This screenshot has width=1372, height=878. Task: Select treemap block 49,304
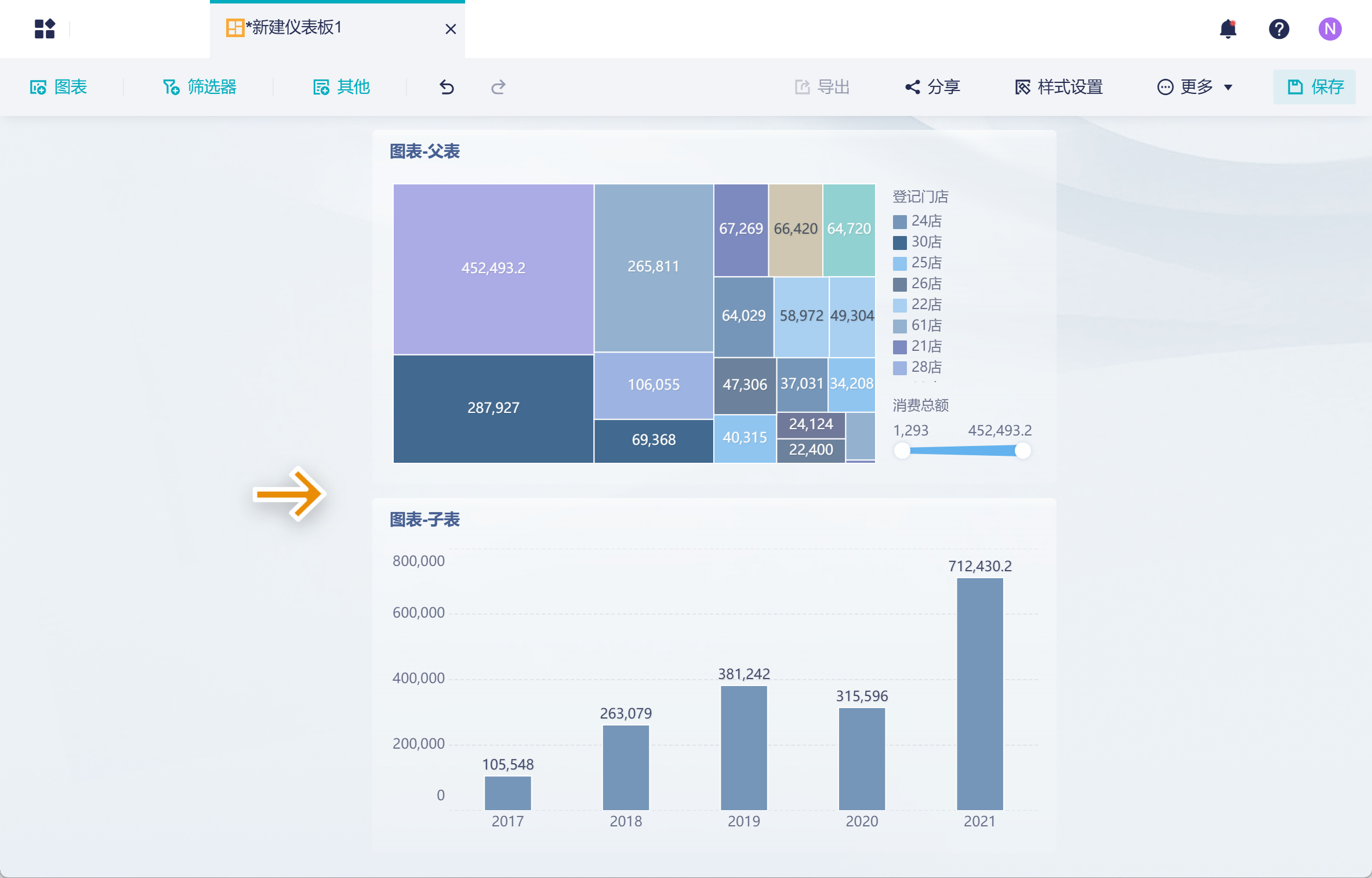pos(852,317)
